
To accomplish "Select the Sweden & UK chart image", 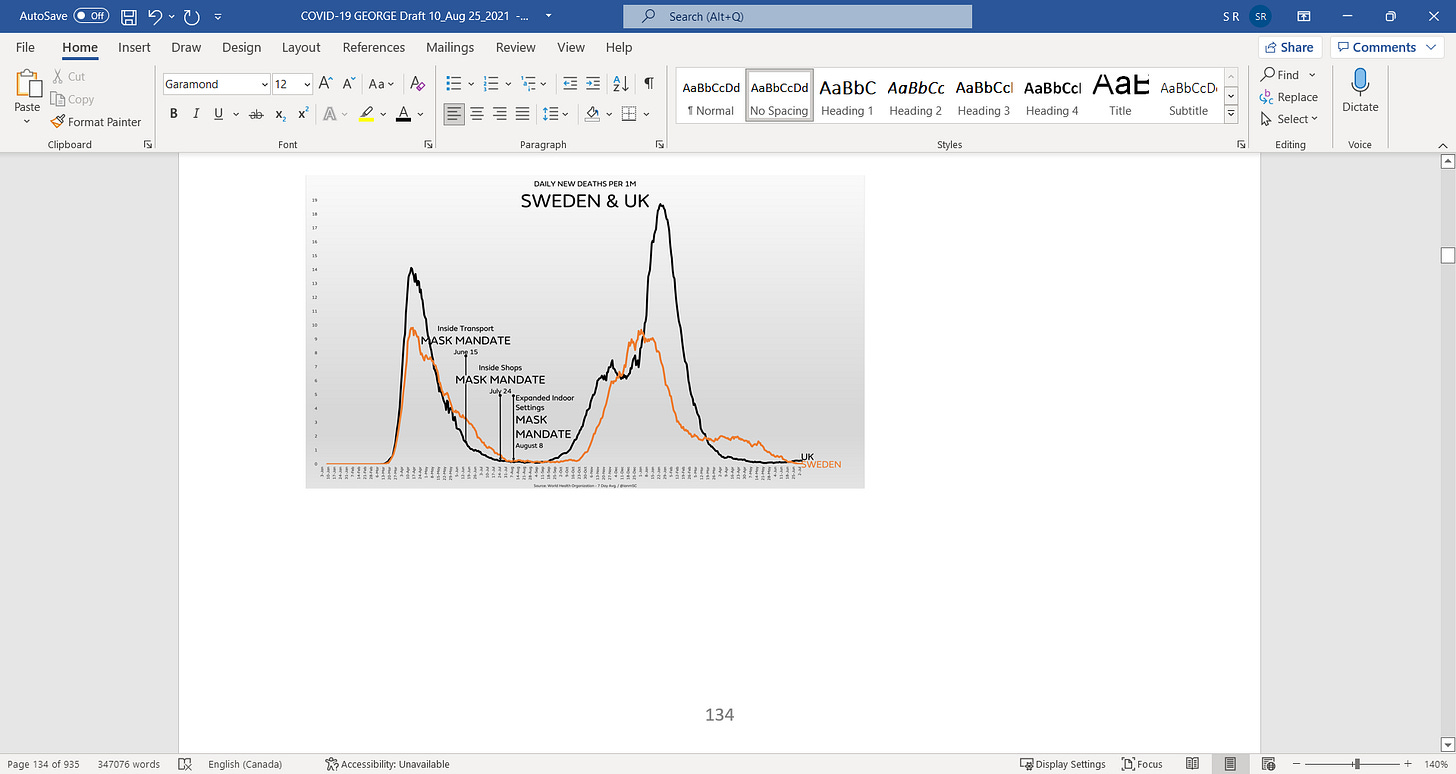I will click(585, 332).
